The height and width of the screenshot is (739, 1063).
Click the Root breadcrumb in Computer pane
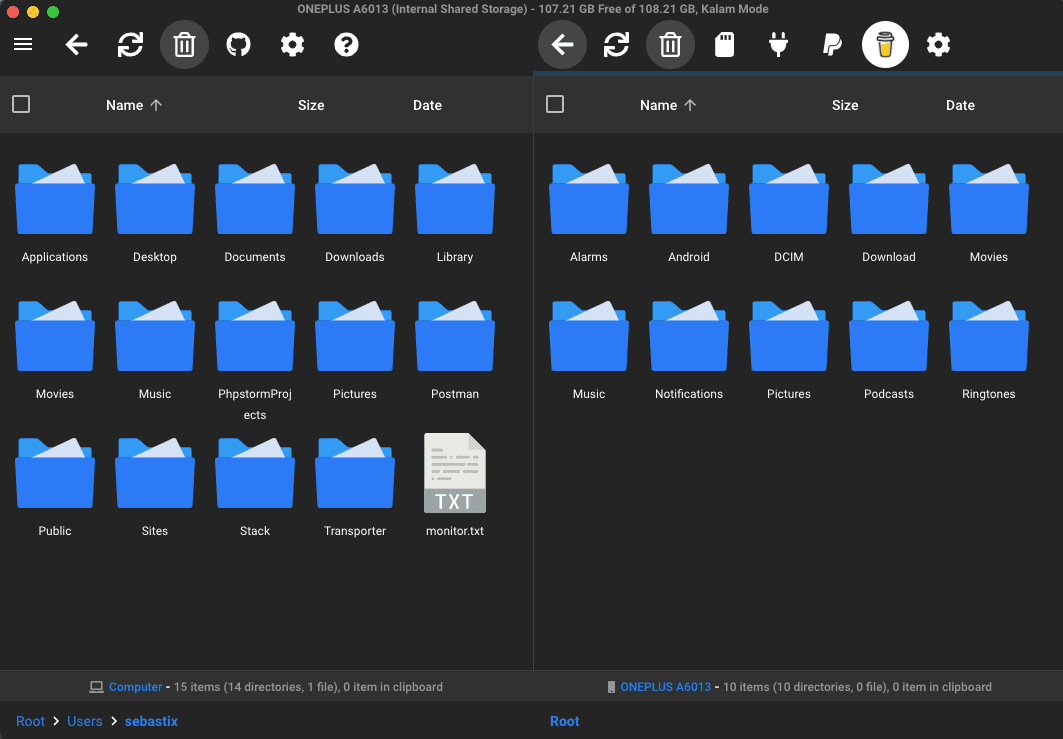coord(31,721)
